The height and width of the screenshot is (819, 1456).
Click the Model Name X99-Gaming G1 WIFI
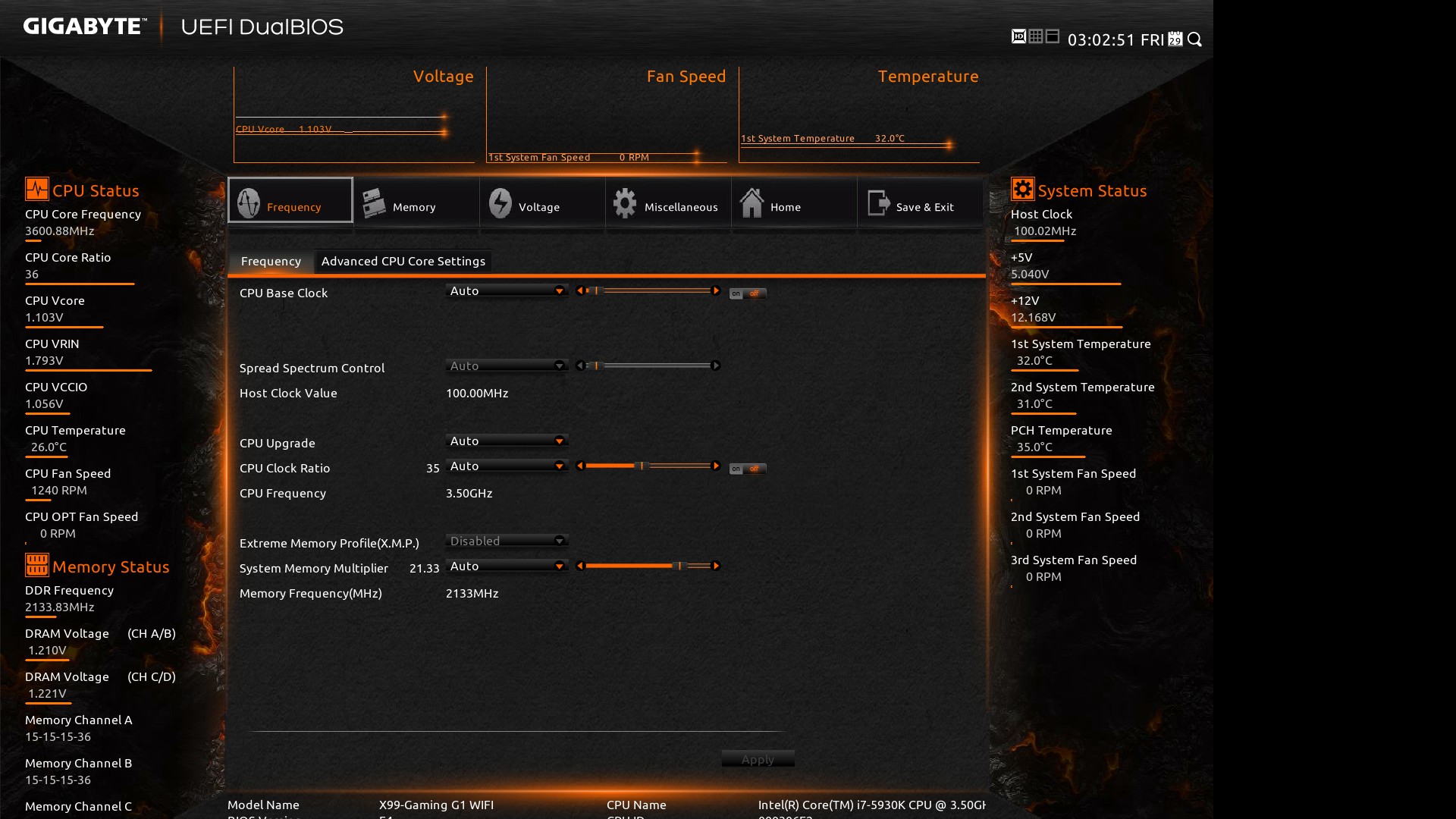[436, 805]
